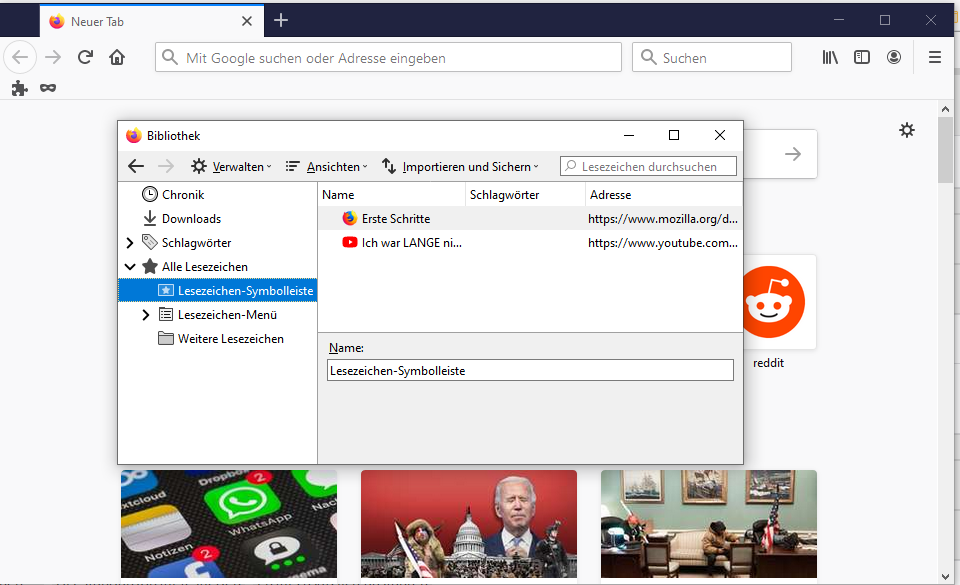The height and width of the screenshot is (585, 960).
Task: Select the Erste Schritte bookmark
Action: (395, 218)
